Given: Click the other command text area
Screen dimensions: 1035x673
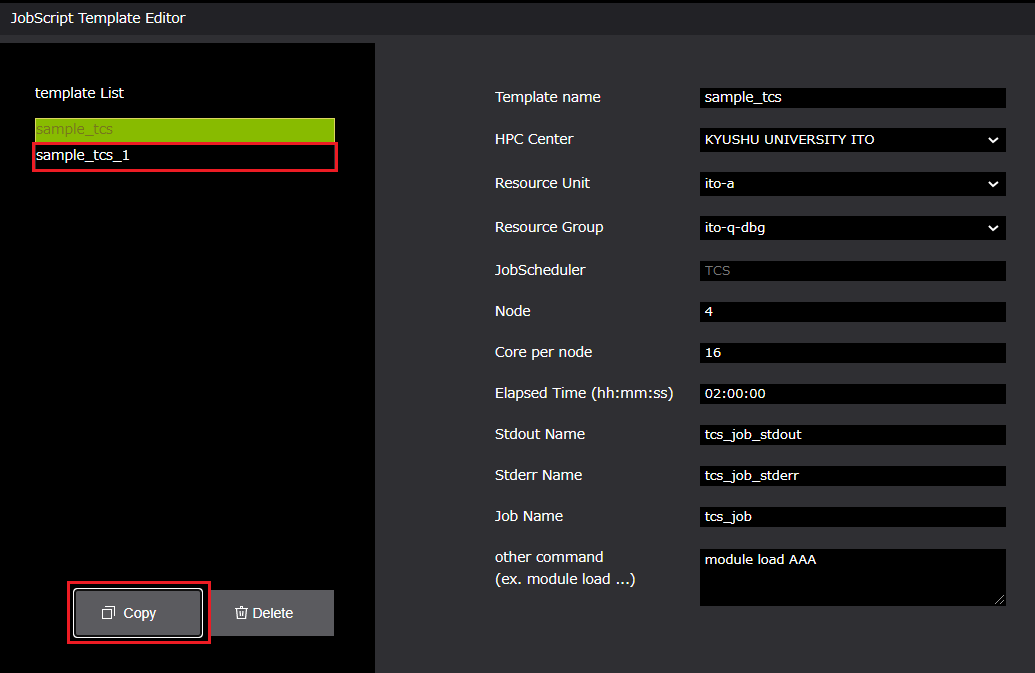Looking at the screenshot, I should click(852, 577).
